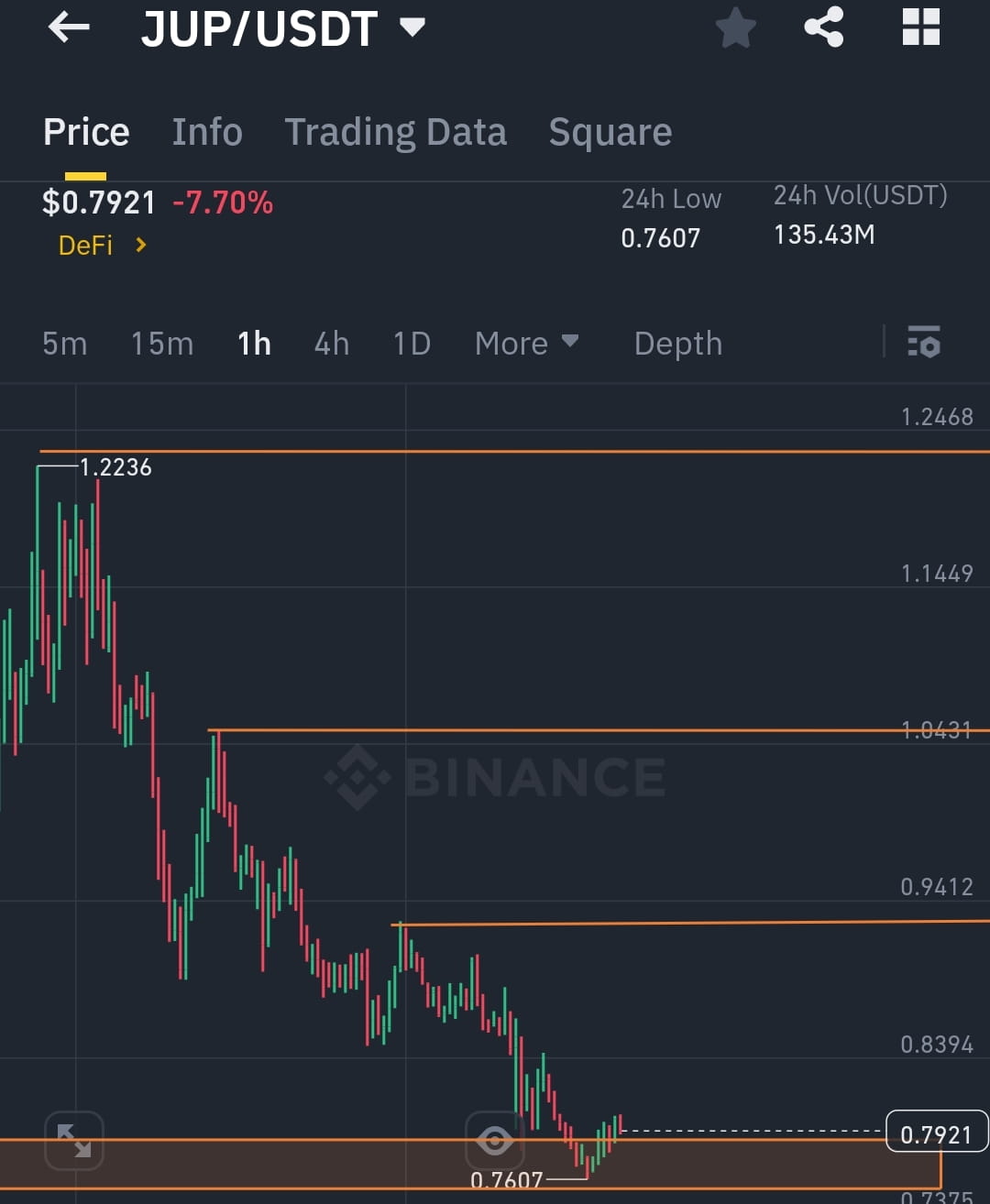Go back using the left arrow
This screenshot has width=990, height=1204.
69,27
